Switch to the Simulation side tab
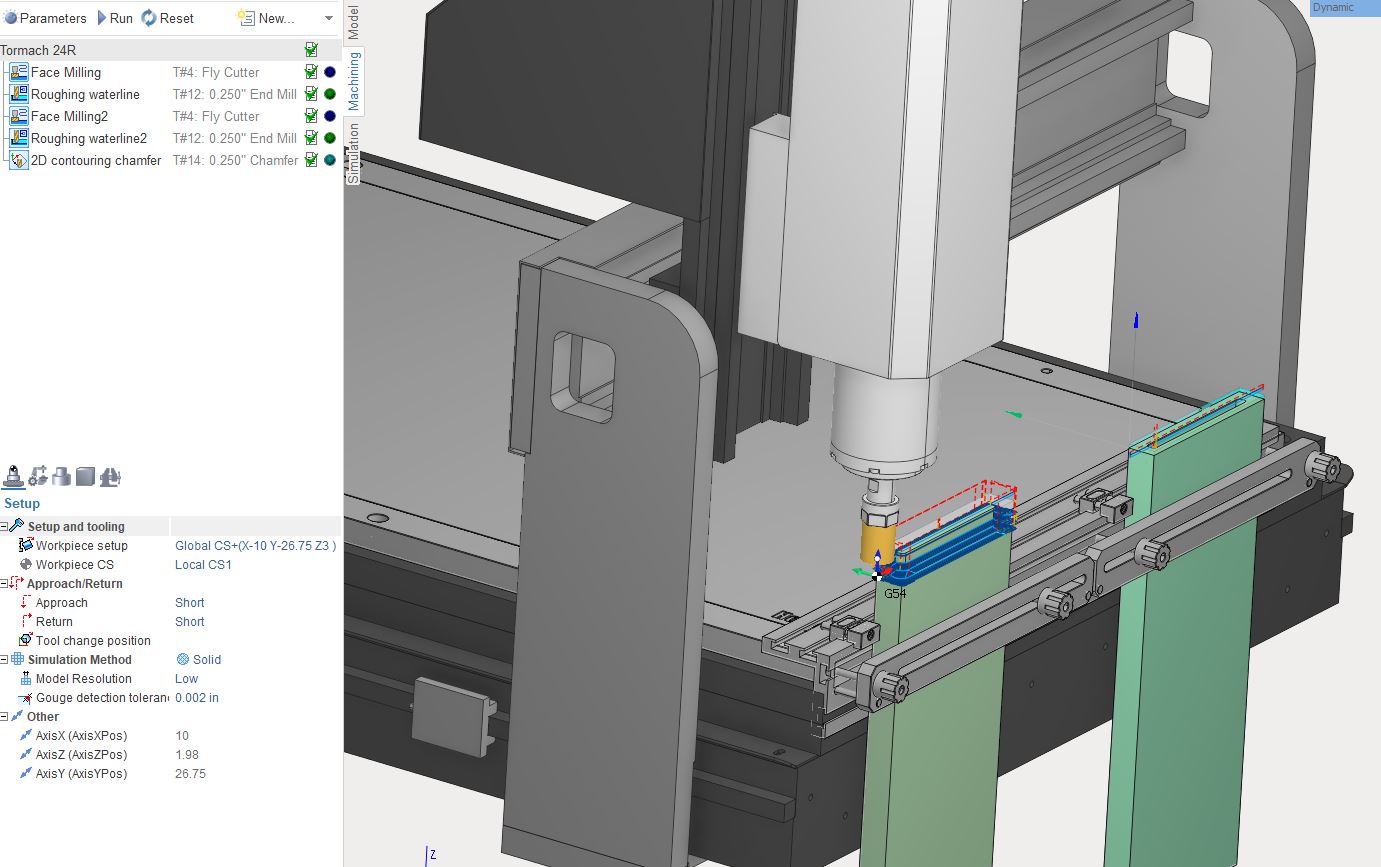1381x867 pixels. pyautogui.click(x=353, y=153)
